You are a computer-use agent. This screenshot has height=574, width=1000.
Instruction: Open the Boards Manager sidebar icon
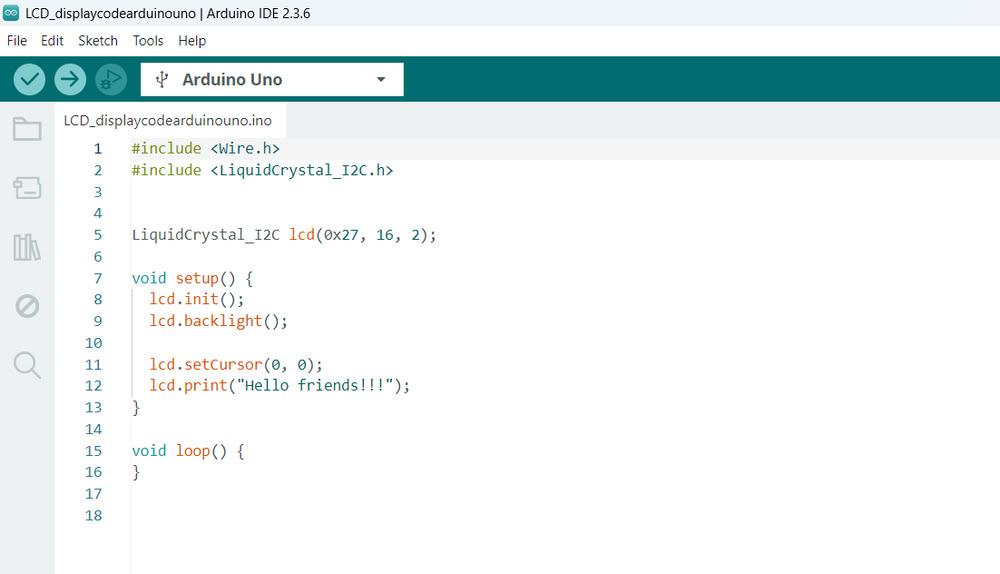[27, 188]
